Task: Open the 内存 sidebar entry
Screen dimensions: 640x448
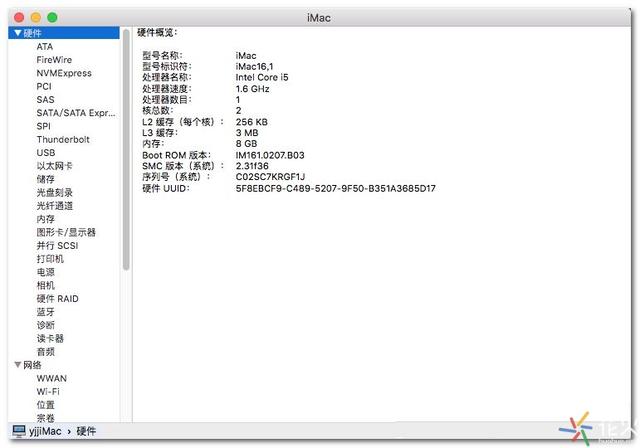Action: pyautogui.click(x=45, y=219)
